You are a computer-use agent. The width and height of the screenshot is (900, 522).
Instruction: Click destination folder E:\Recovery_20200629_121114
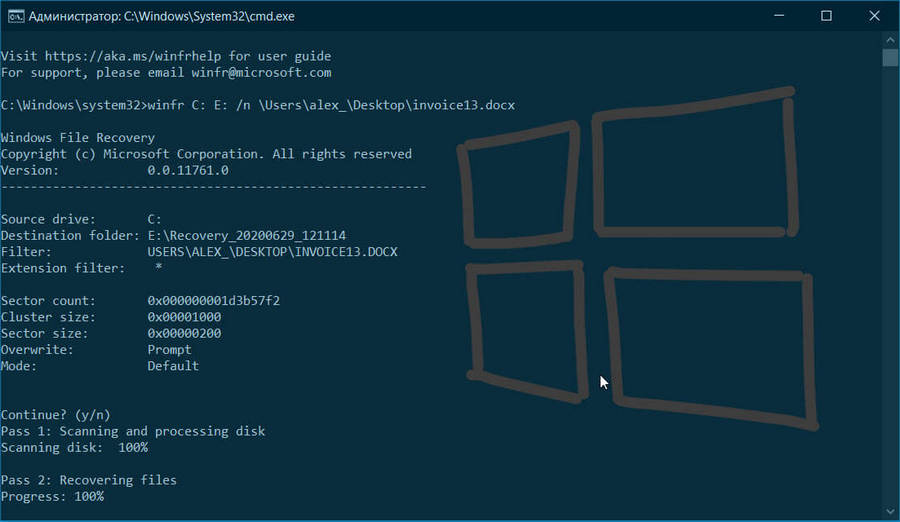(x=247, y=236)
